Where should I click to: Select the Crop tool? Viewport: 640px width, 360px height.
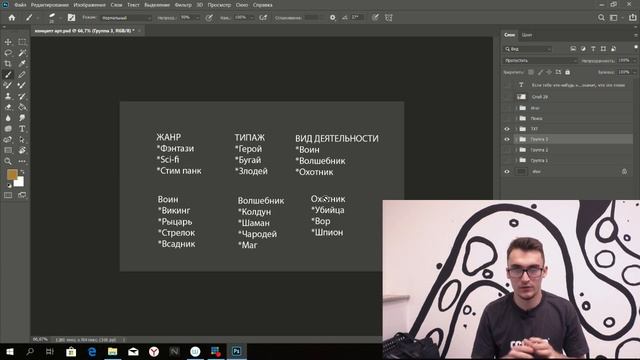coord(8,64)
